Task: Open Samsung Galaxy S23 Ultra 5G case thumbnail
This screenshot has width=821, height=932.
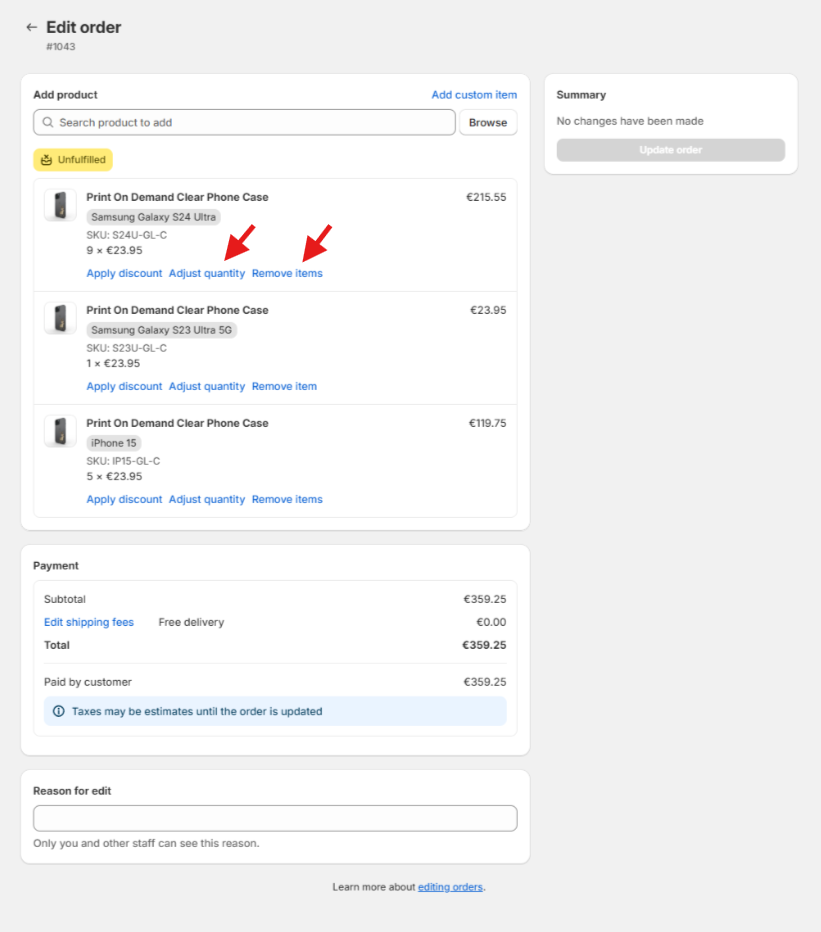Action: tap(60, 318)
